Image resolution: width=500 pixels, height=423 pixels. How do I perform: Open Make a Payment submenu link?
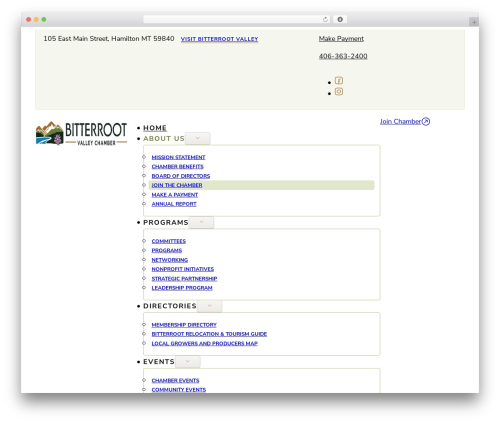click(x=175, y=195)
